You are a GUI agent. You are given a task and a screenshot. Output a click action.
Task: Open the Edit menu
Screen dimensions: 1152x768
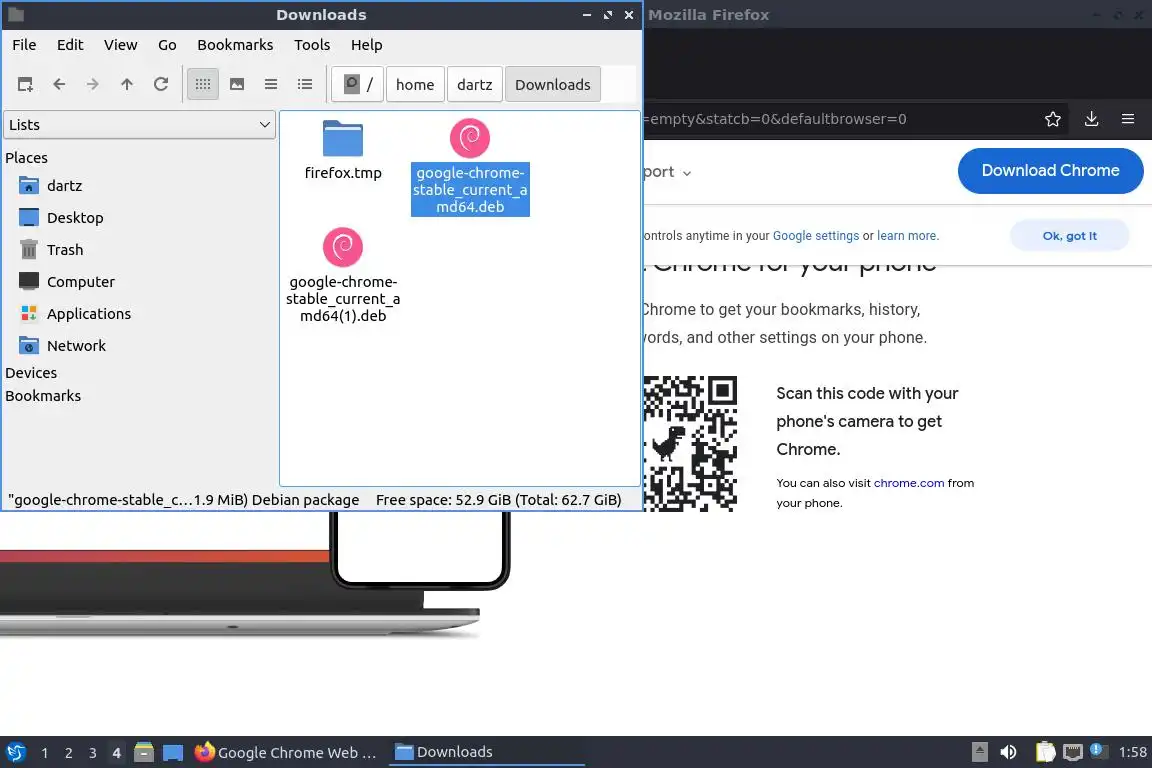(x=70, y=45)
